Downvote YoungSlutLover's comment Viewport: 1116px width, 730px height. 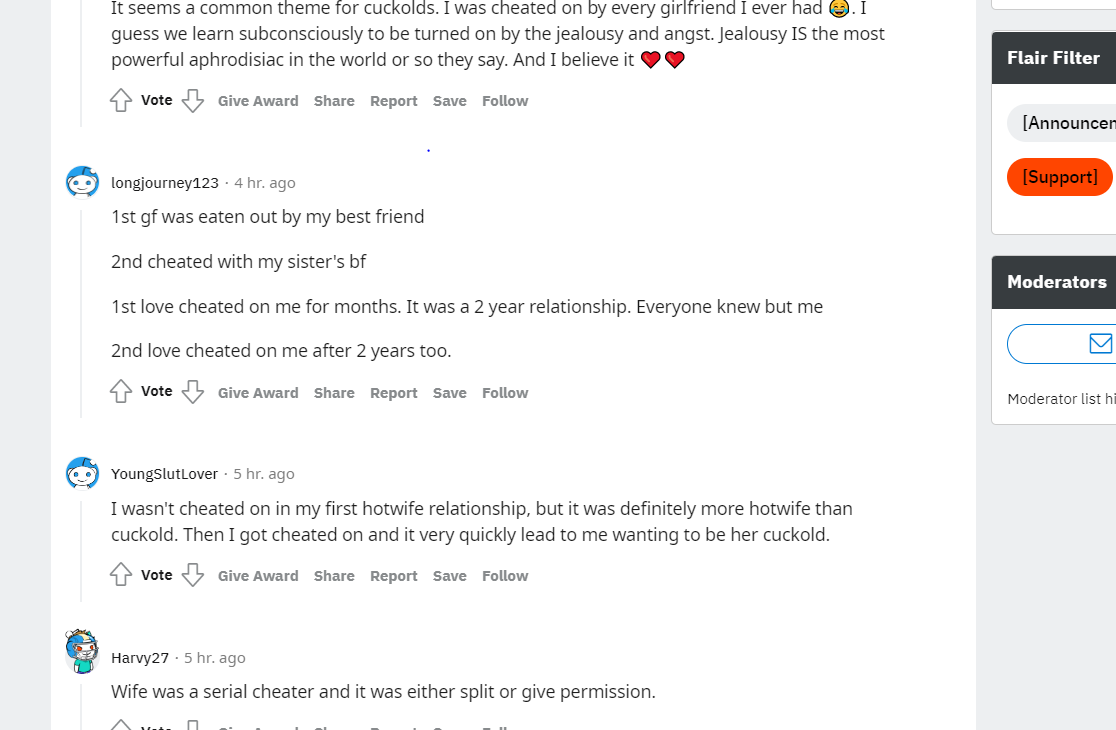193,575
